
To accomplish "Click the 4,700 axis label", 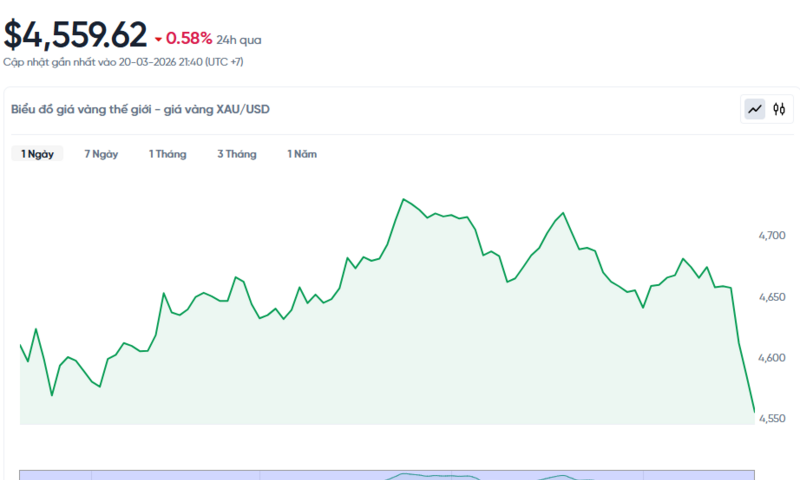I will [772, 236].
